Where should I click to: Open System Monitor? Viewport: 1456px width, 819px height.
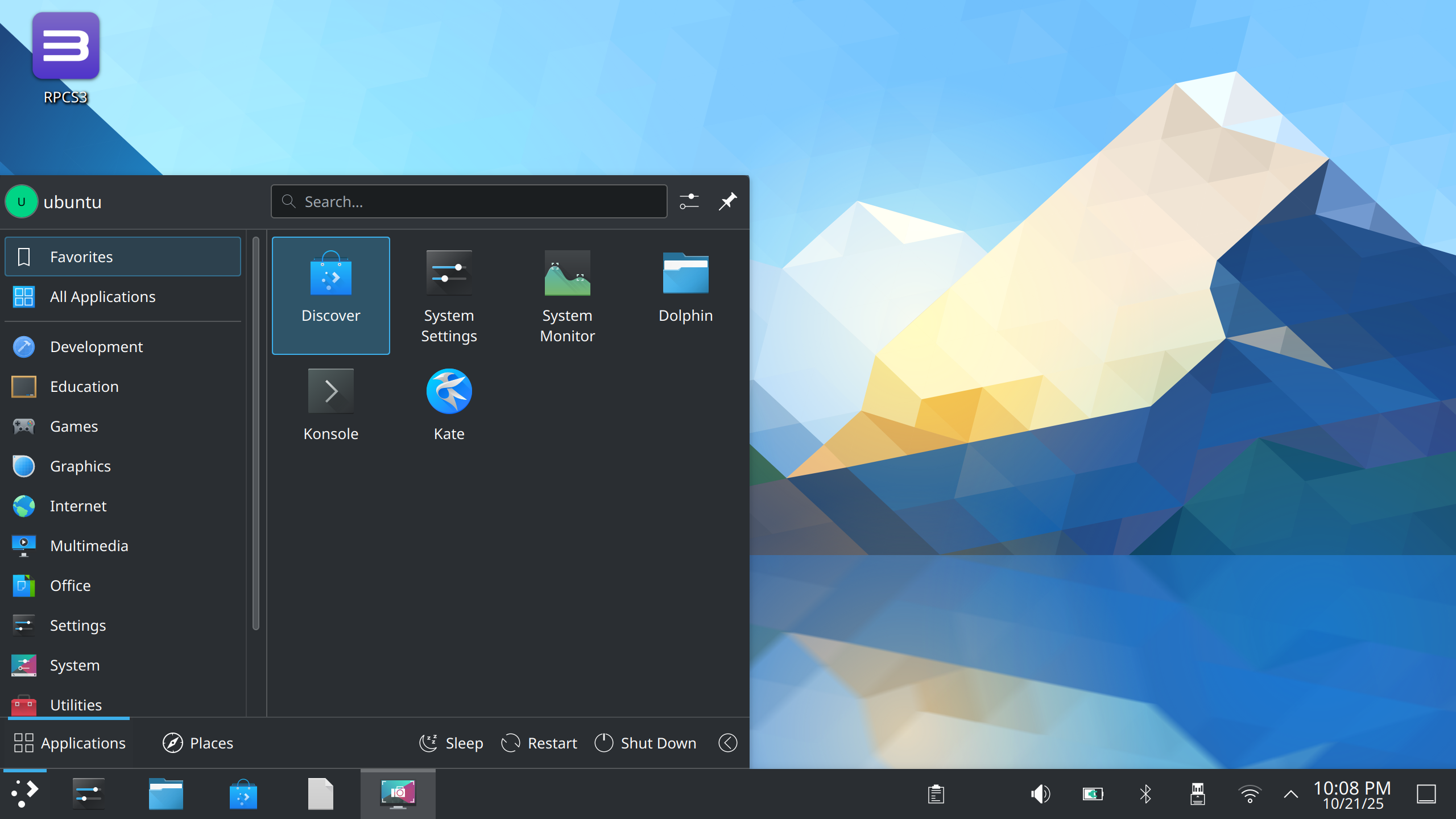pos(567,296)
